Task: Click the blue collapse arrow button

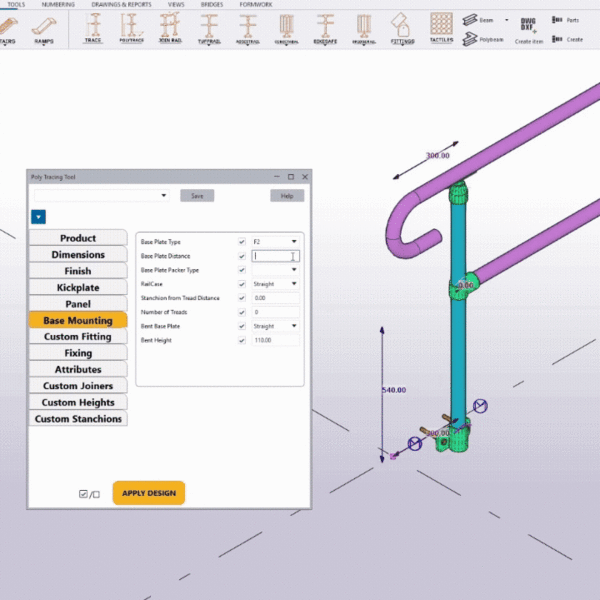Action: click(38, 217)
